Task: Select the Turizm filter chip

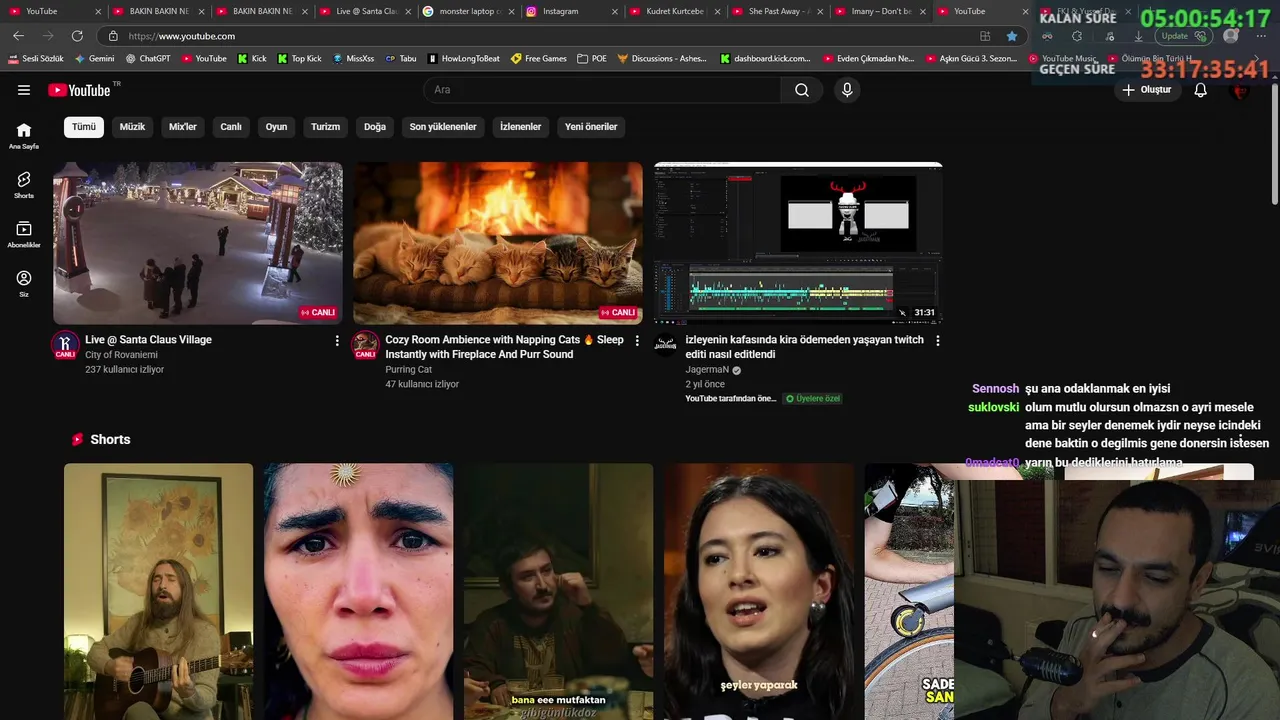Action: pyautogui.click(x=325, y=127)
